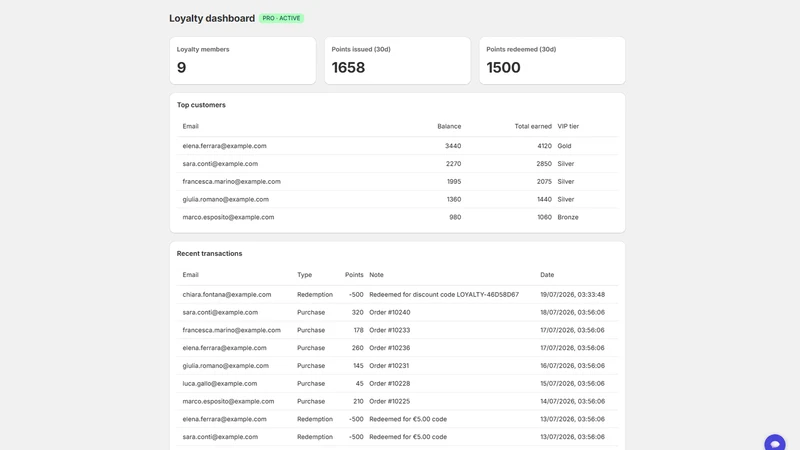The image size is (800, 450).
Task: Click the Total earned column header
Action: [533, 127]
